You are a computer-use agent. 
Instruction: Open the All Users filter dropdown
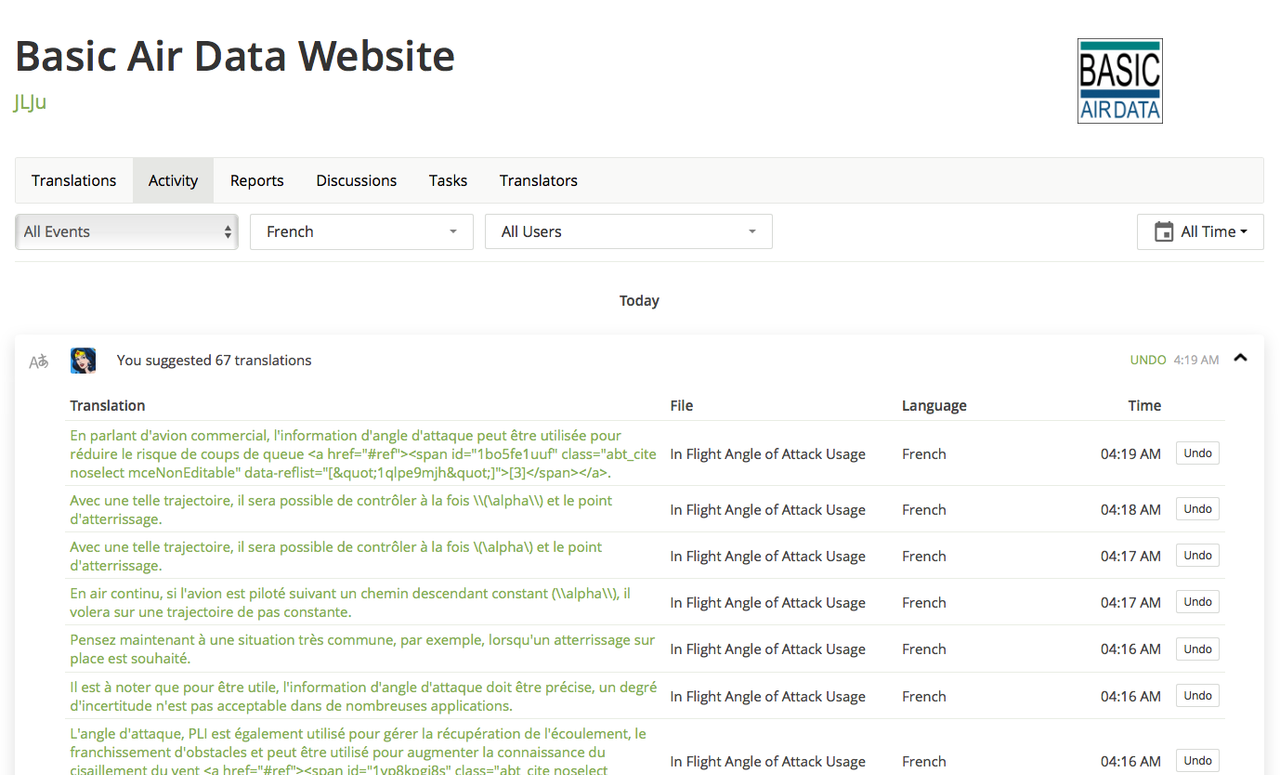(x=628, y=232)
